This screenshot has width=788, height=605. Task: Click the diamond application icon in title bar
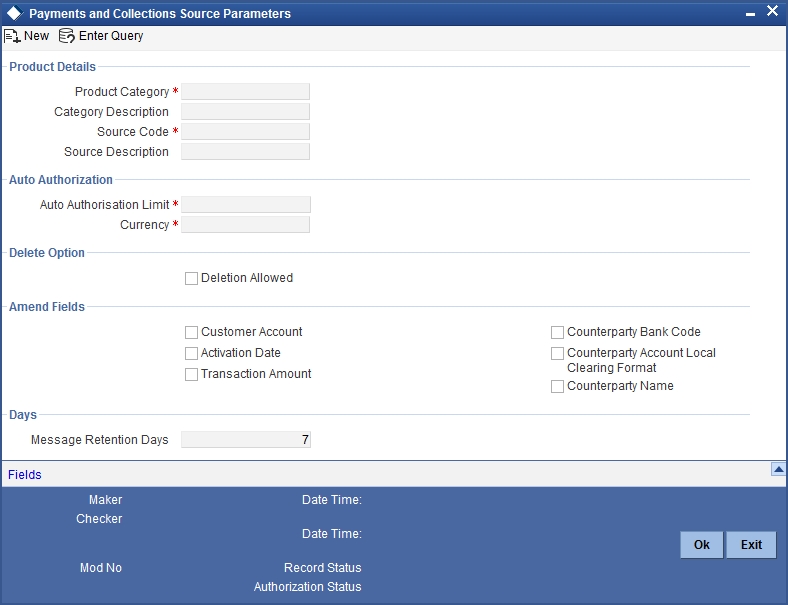coord(15,13)
